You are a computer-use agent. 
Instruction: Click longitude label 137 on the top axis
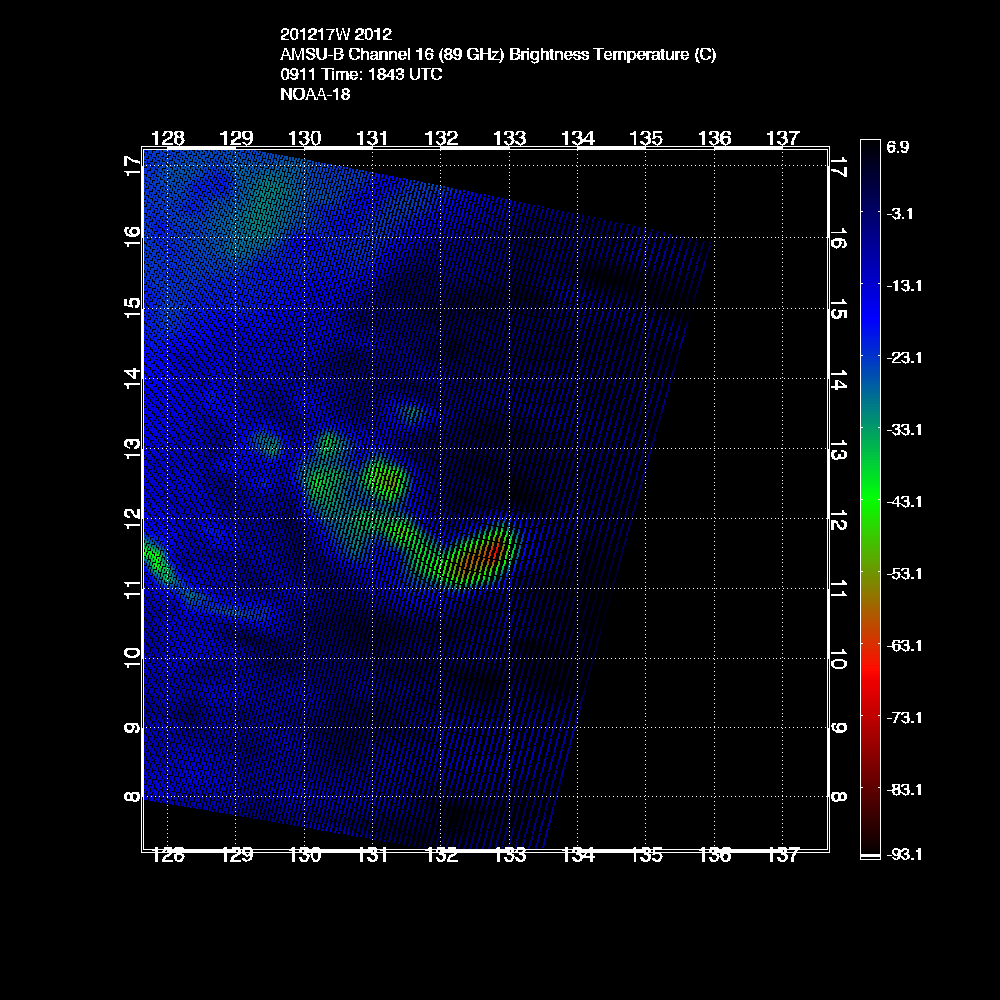coord(783,138)
